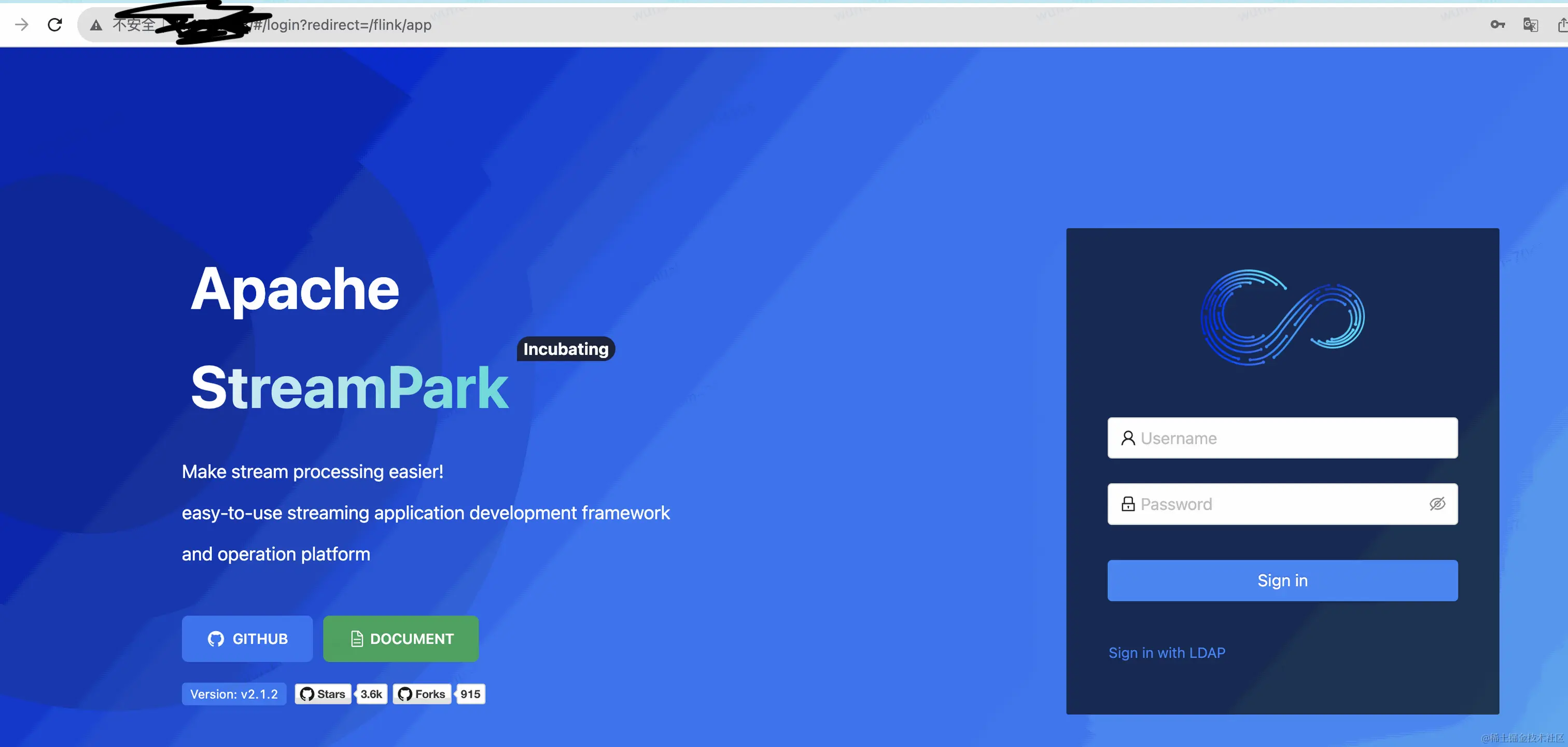Focus the Username input field

pyautogui.click(x=1282, y=438)
